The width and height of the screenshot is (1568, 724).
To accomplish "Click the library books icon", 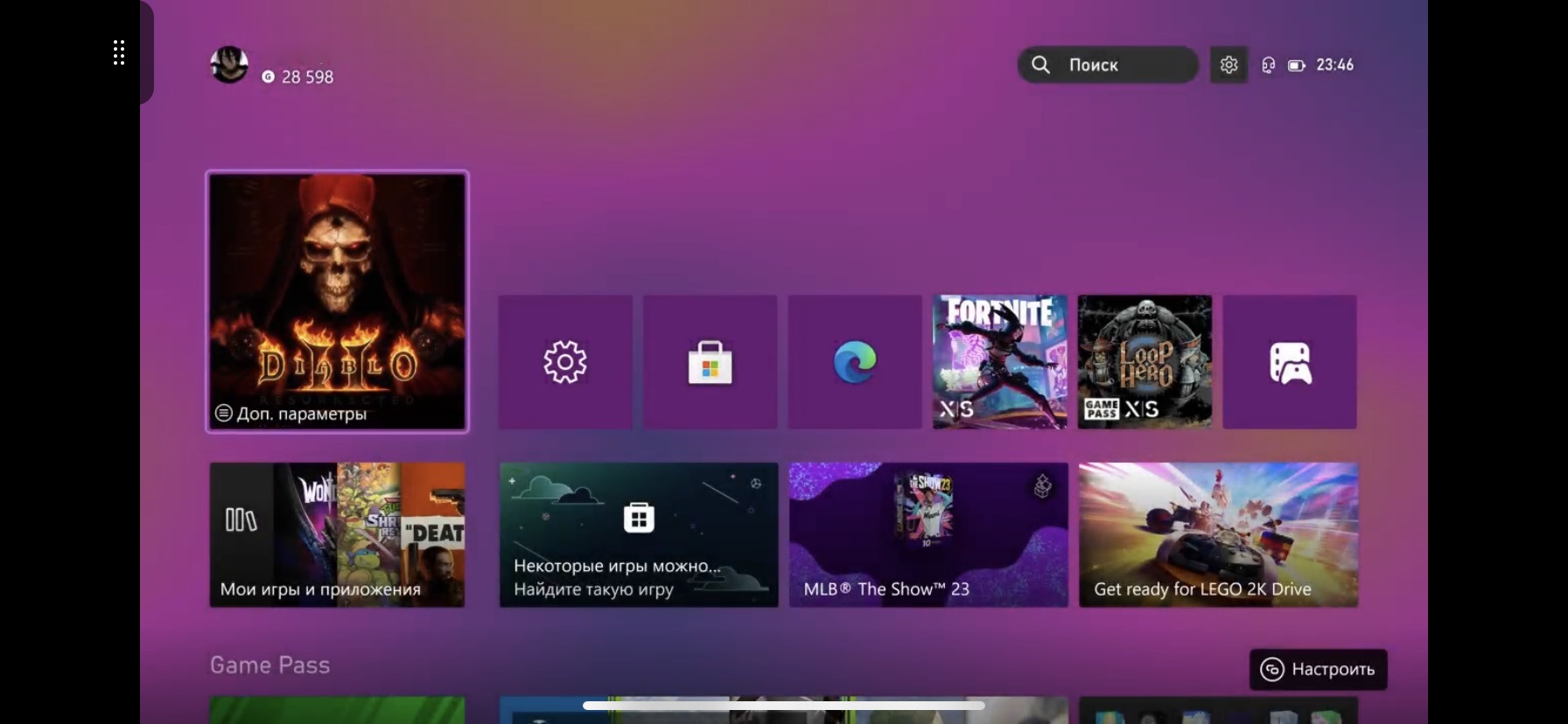I will click(241, 519).
